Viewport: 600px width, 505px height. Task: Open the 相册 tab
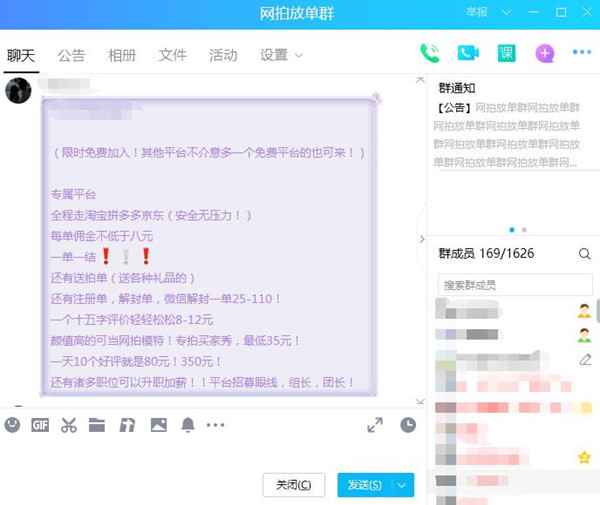122,56
